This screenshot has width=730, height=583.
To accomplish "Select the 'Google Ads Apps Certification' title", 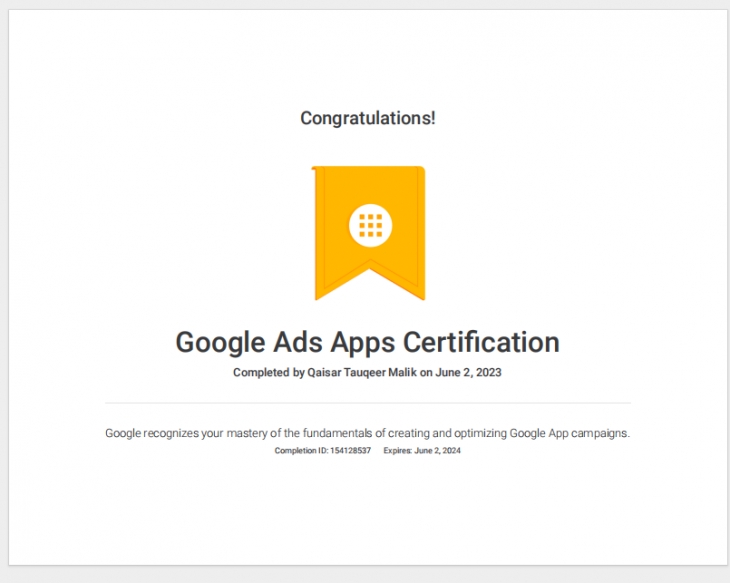I will point(367,343).
